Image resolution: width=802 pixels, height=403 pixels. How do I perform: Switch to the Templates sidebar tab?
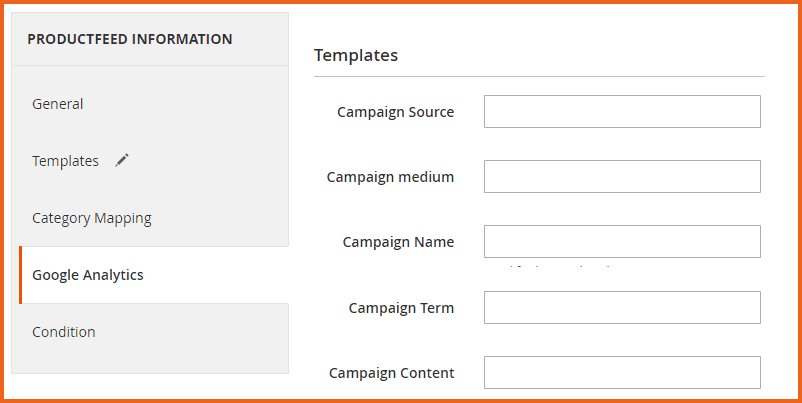pyautogui.click(x=66, y=161)
